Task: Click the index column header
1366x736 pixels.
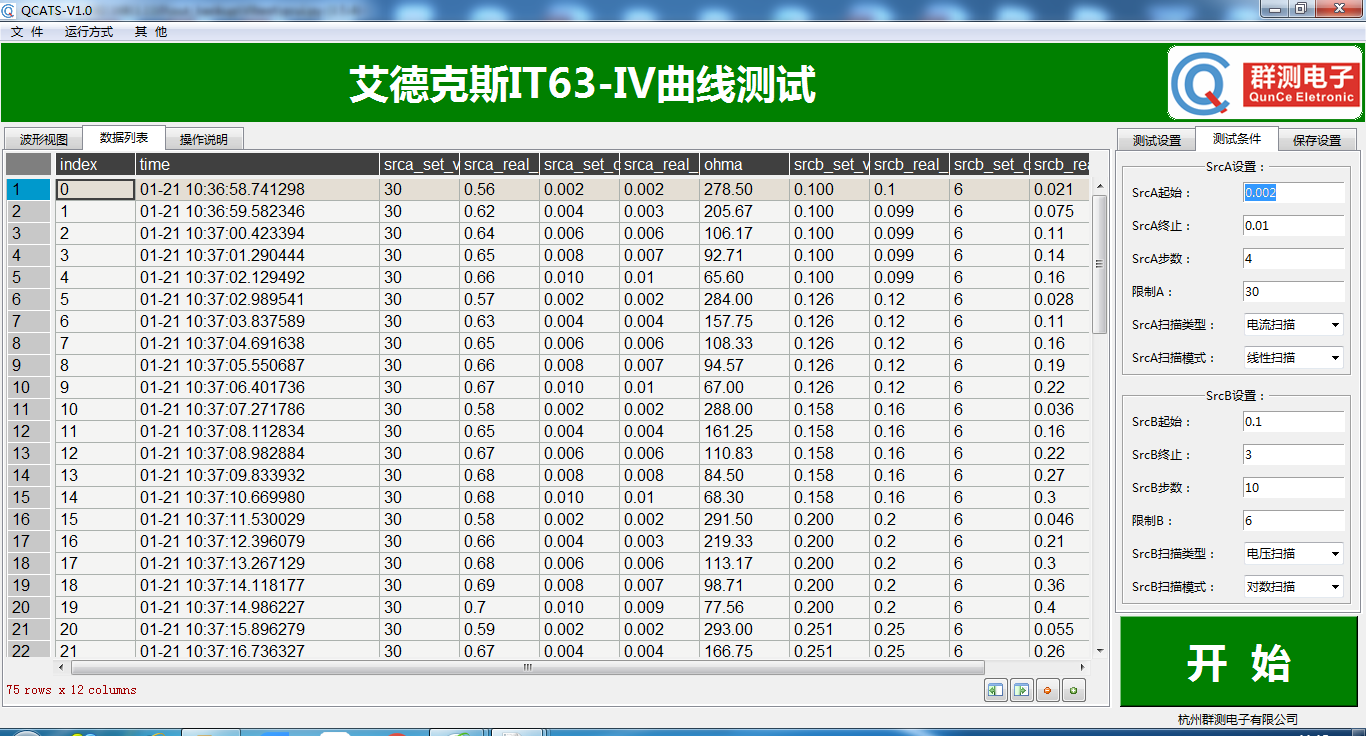Action: pos(95,165)
